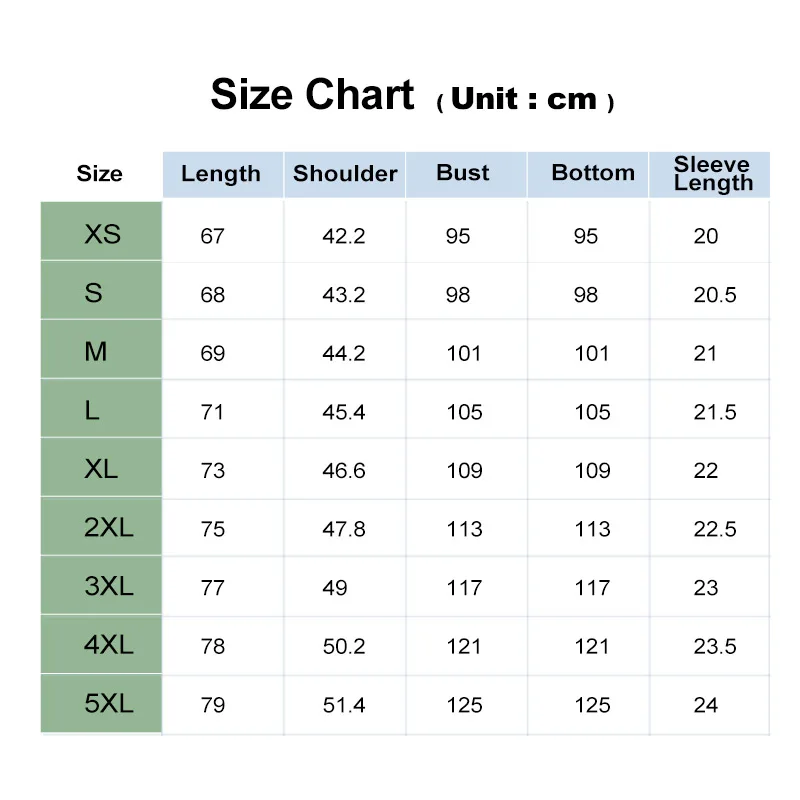
Task: Select the Bottom column header
Action: point(593,173)
